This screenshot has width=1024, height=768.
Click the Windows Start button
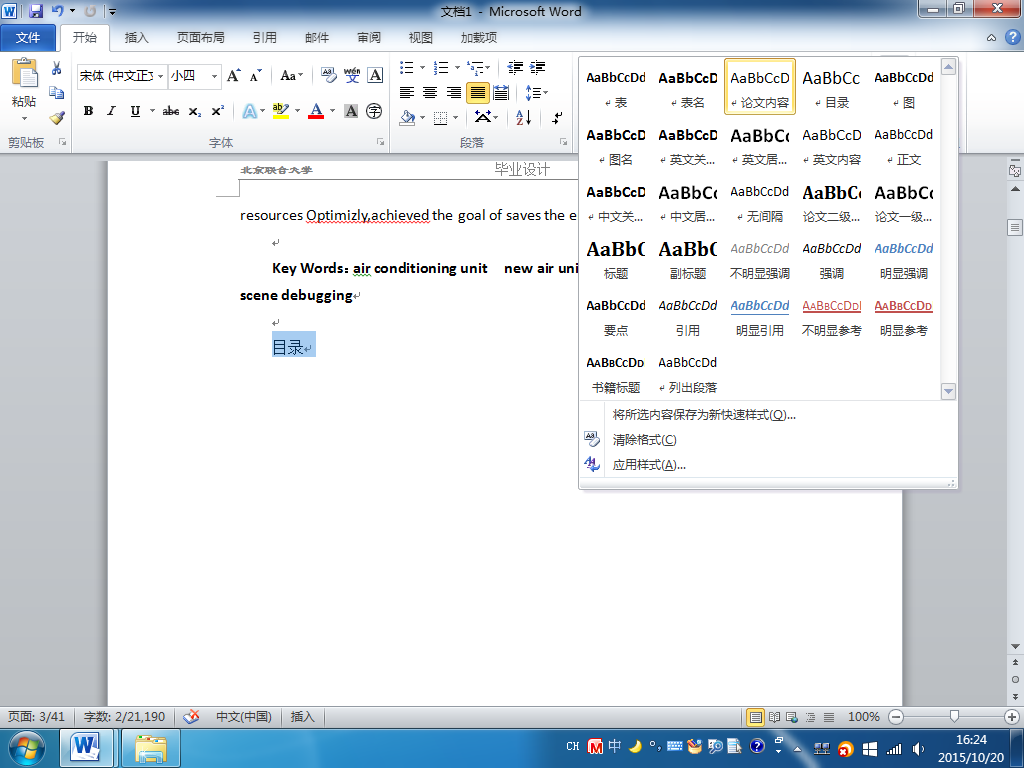(27, 748)
